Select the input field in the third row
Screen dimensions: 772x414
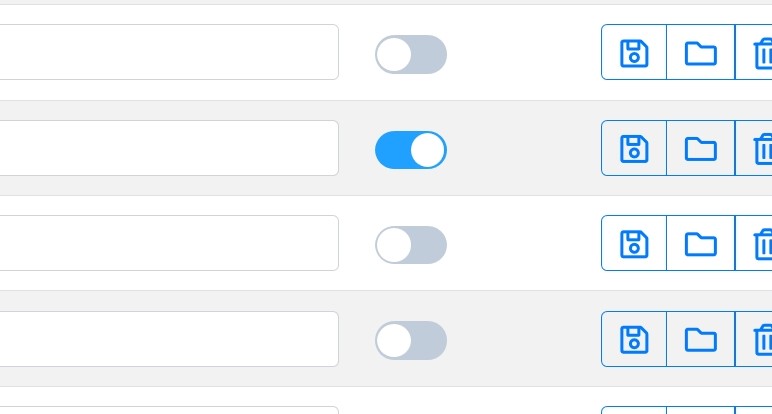pyautogui.click(x=168, y=244)
